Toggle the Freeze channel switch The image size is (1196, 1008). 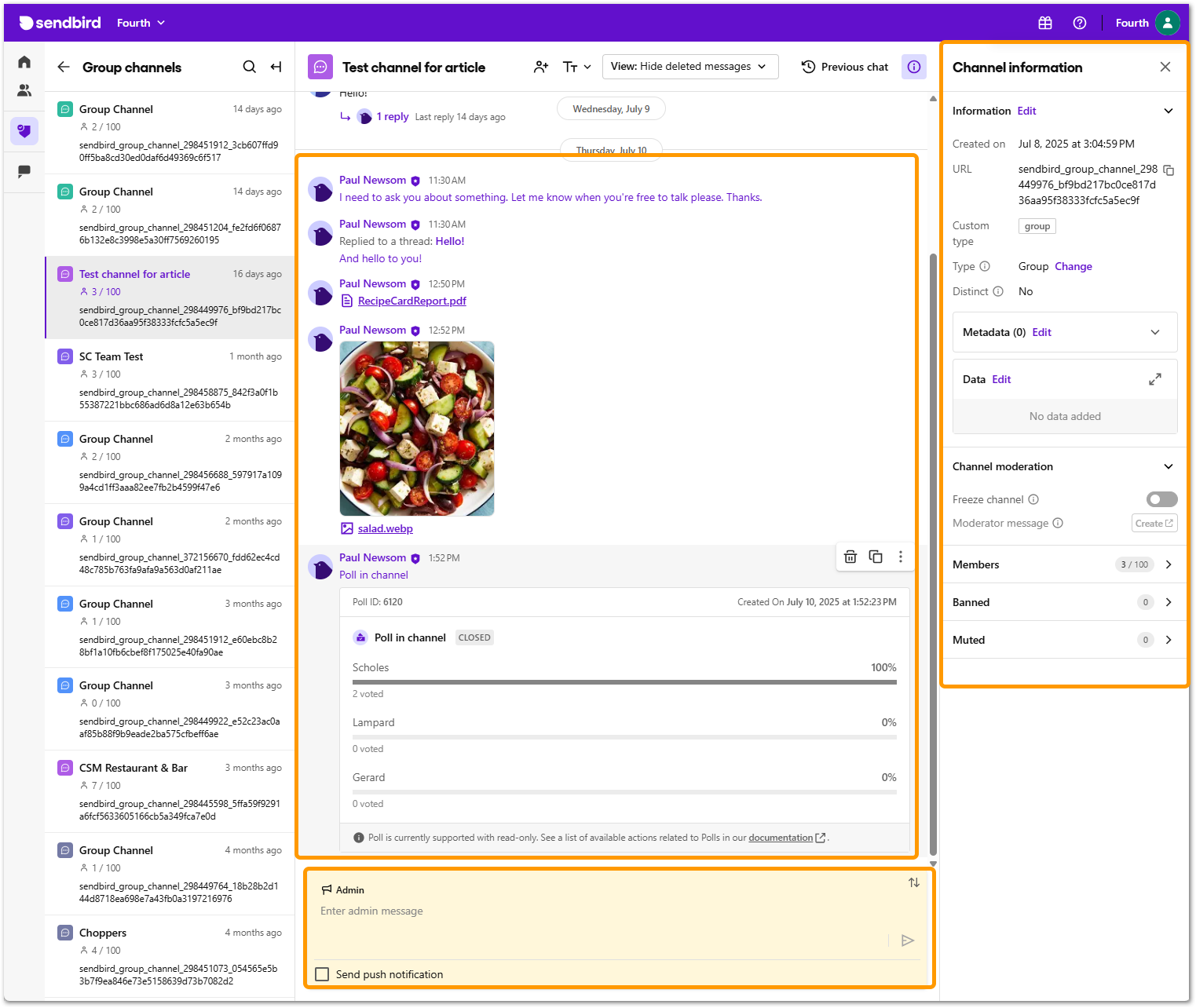click(x=1161, y=499)
